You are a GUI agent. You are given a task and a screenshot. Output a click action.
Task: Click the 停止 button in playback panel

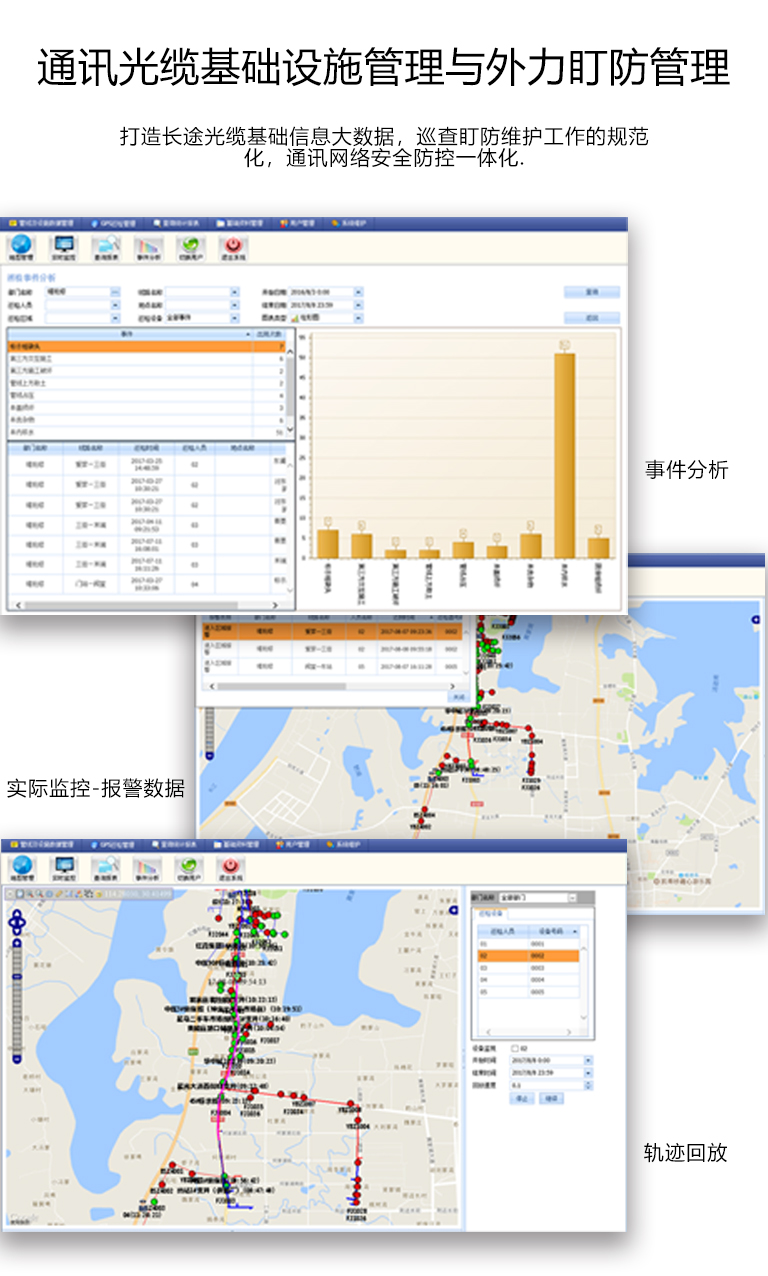[x=522, y=1098]
